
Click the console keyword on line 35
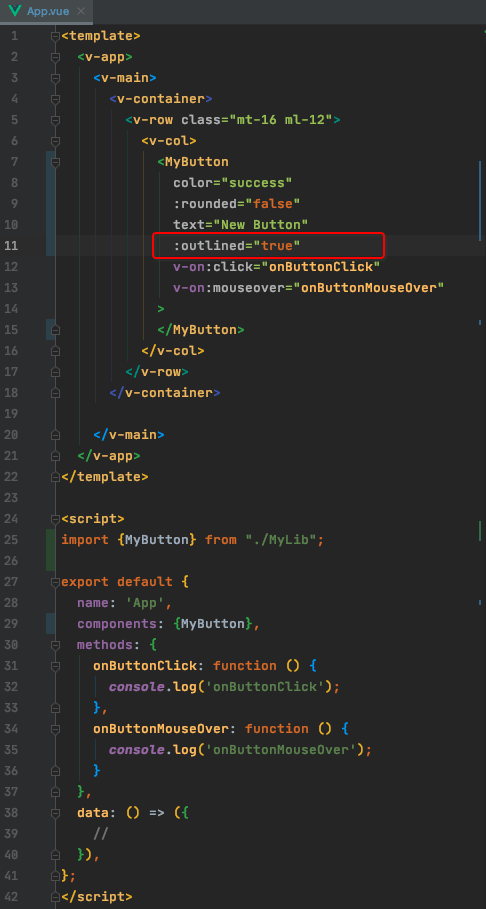click(136, 750)
